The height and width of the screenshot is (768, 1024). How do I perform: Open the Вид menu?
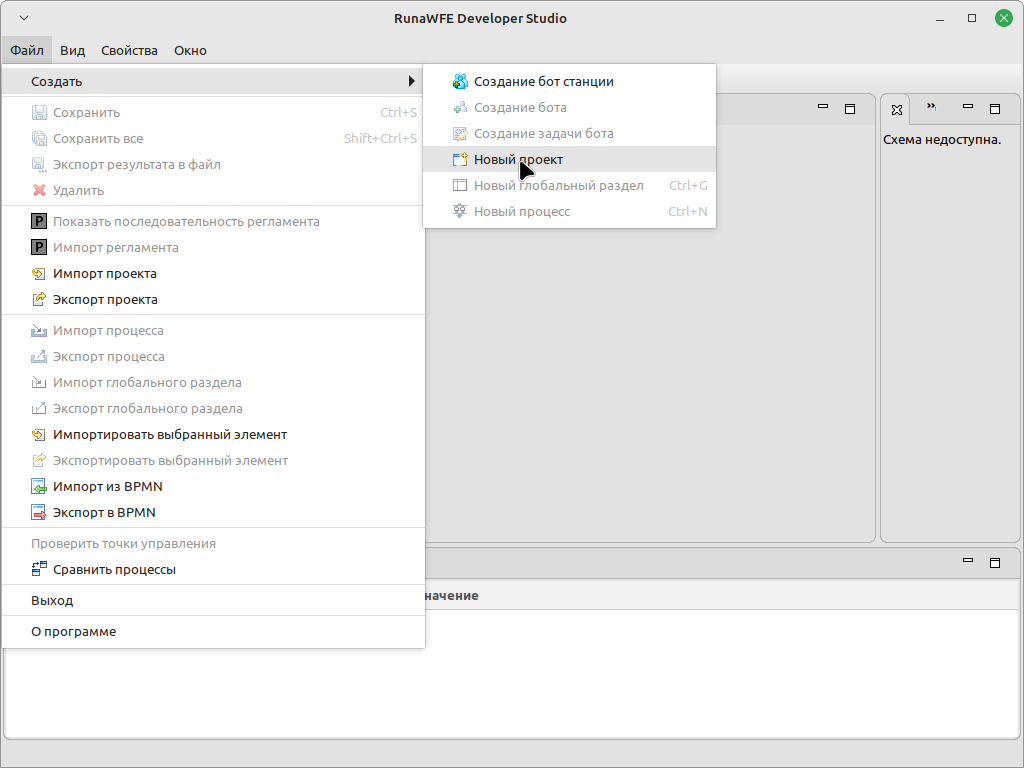pyautogui.click(x=72, y=50)
